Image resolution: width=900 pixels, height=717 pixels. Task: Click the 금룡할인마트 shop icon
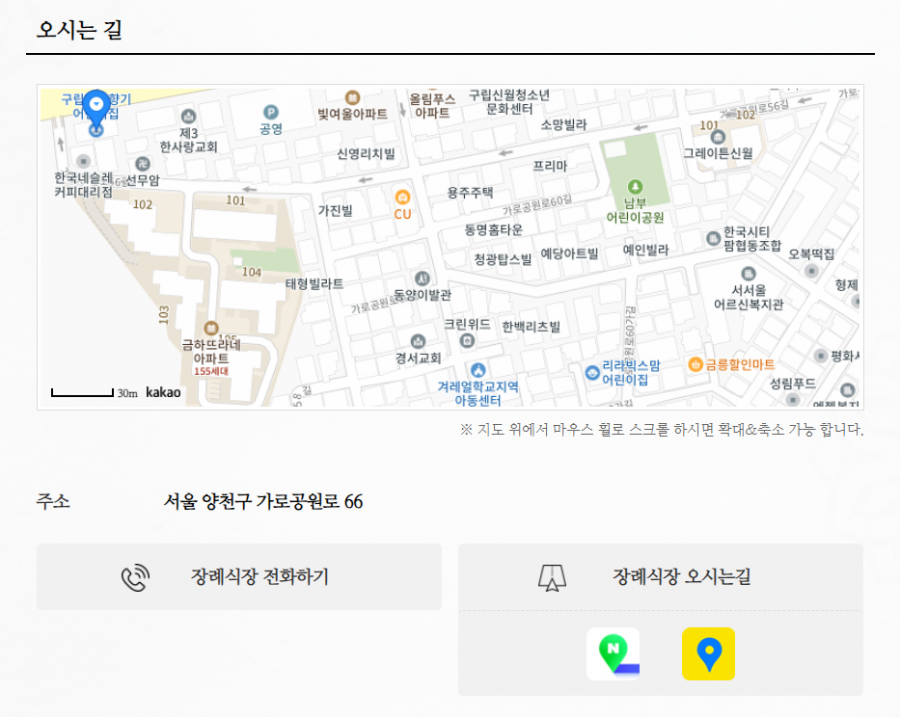point(695,364)
